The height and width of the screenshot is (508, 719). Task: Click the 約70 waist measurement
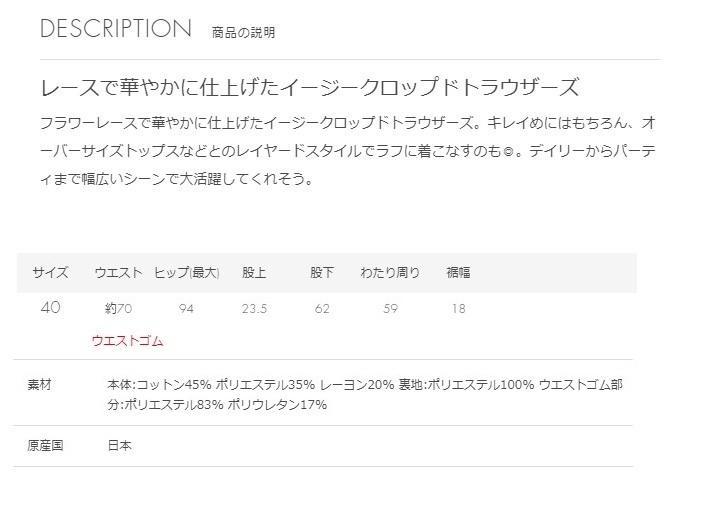click(x=118, y=309)
